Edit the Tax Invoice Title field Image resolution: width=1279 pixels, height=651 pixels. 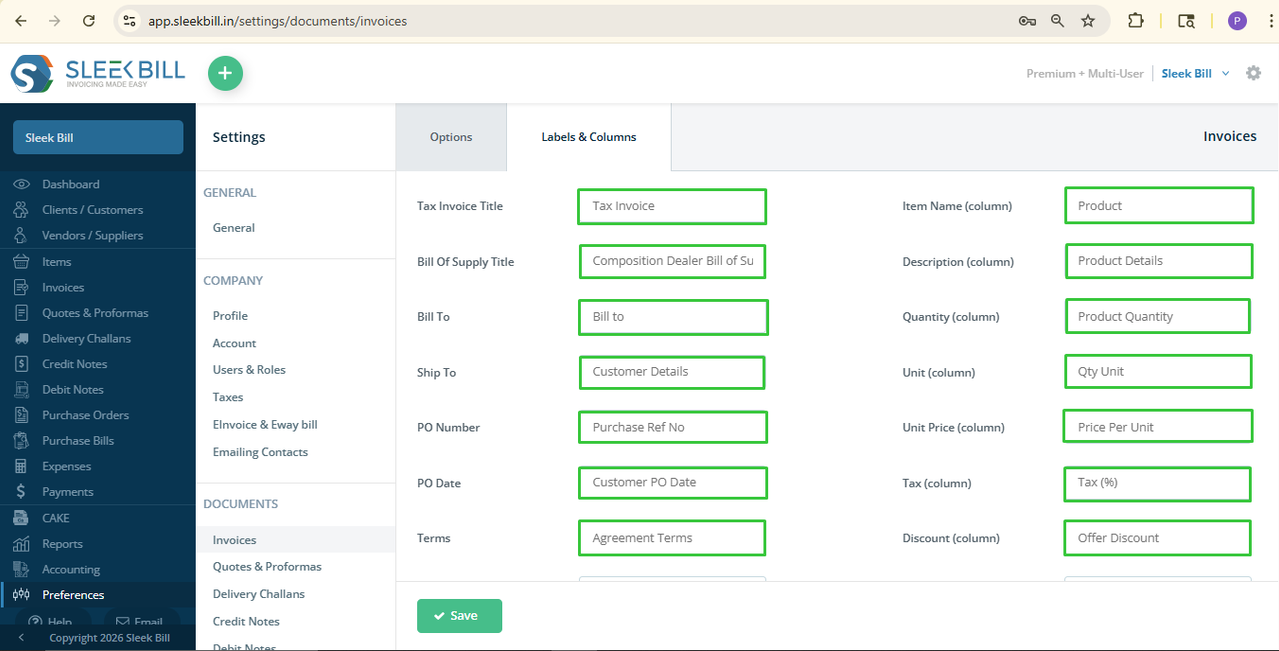(x=672, y=206)
